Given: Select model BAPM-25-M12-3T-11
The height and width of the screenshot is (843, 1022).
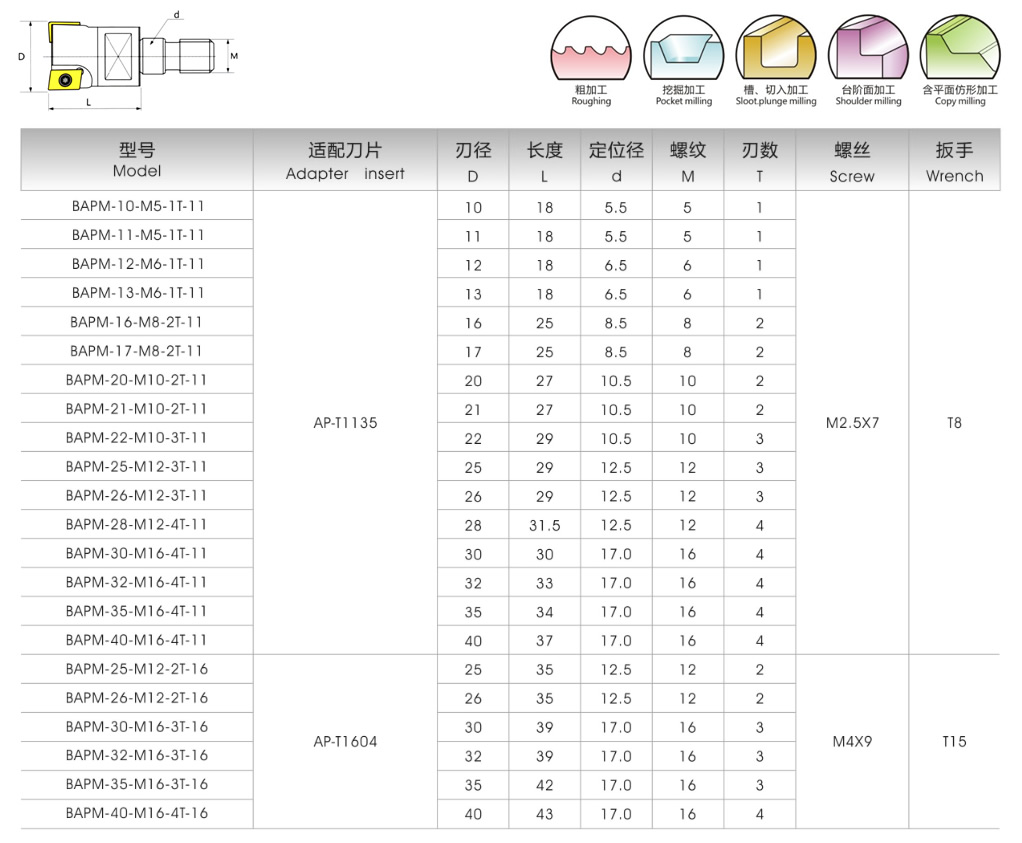Looking at the screenshot, I should click(x=136, y=466).
